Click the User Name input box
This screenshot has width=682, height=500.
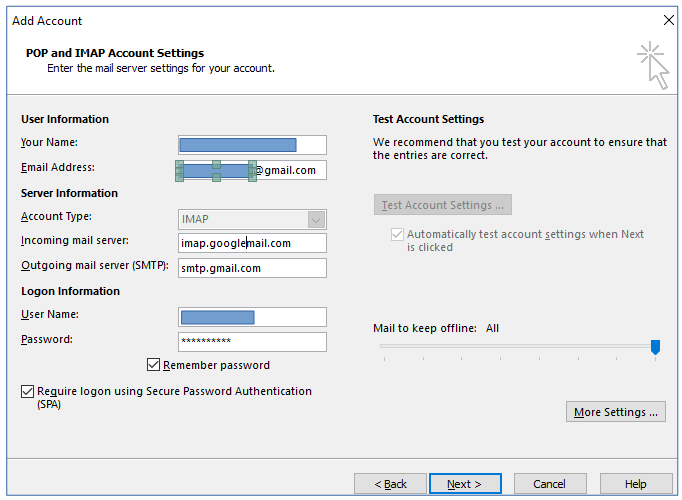coord(252,317)
